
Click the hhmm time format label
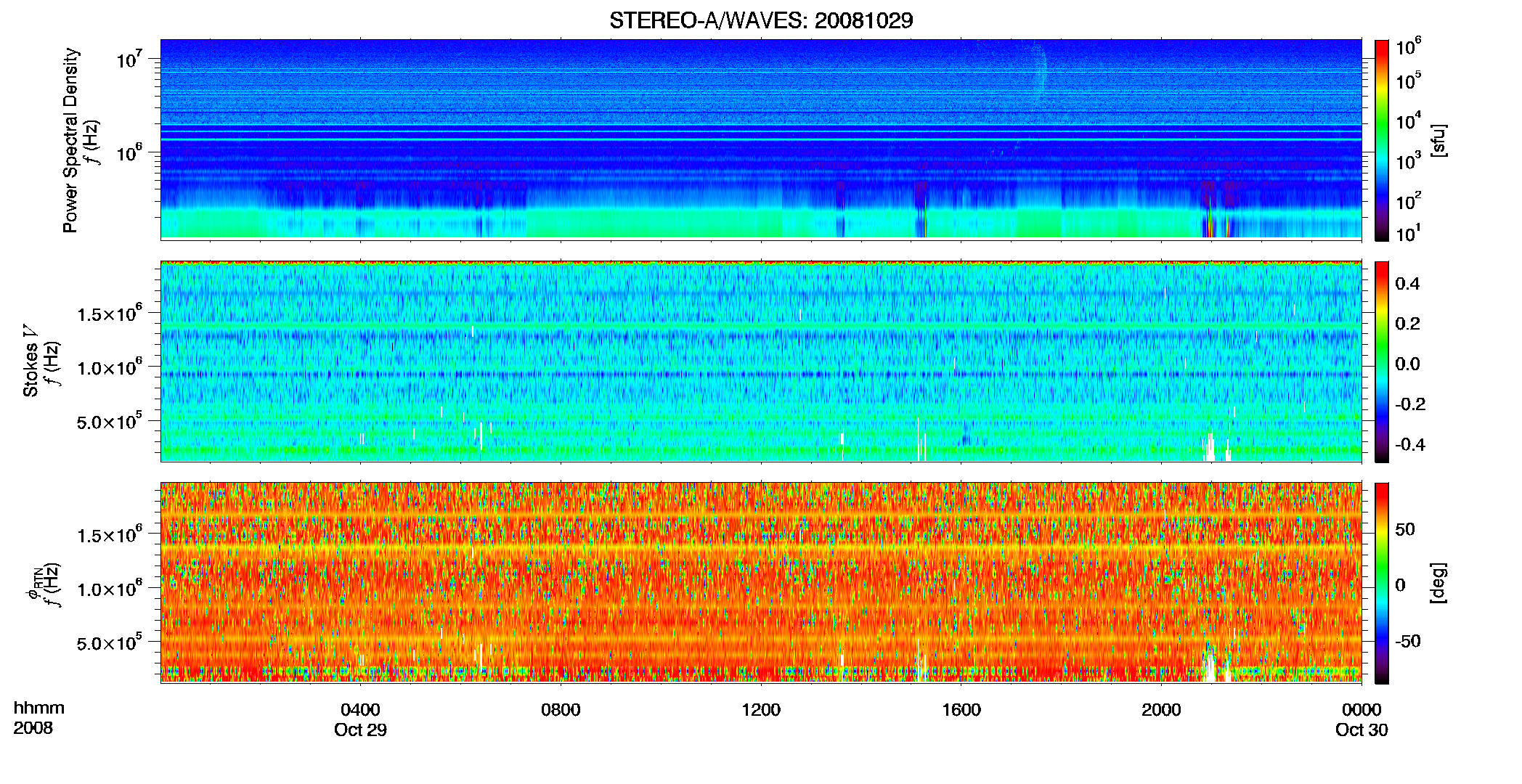click(39, 708)
